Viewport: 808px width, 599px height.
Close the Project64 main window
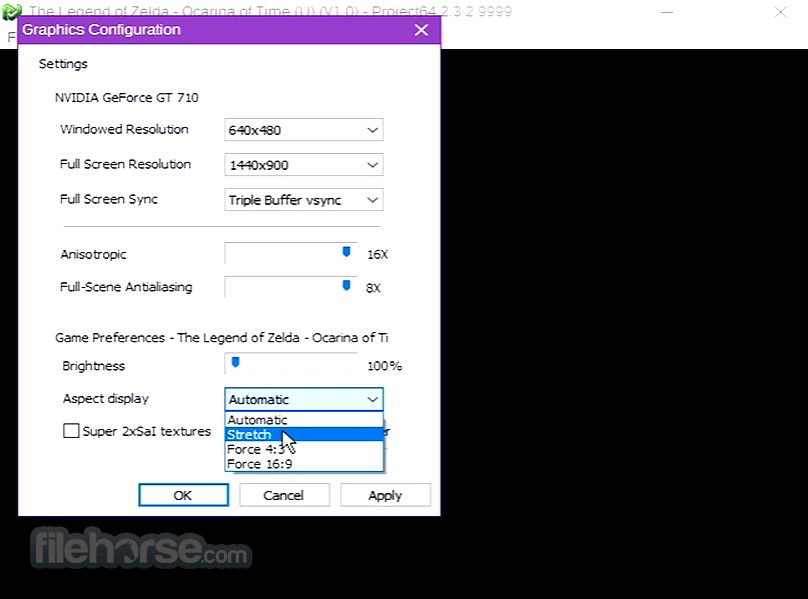781,12
